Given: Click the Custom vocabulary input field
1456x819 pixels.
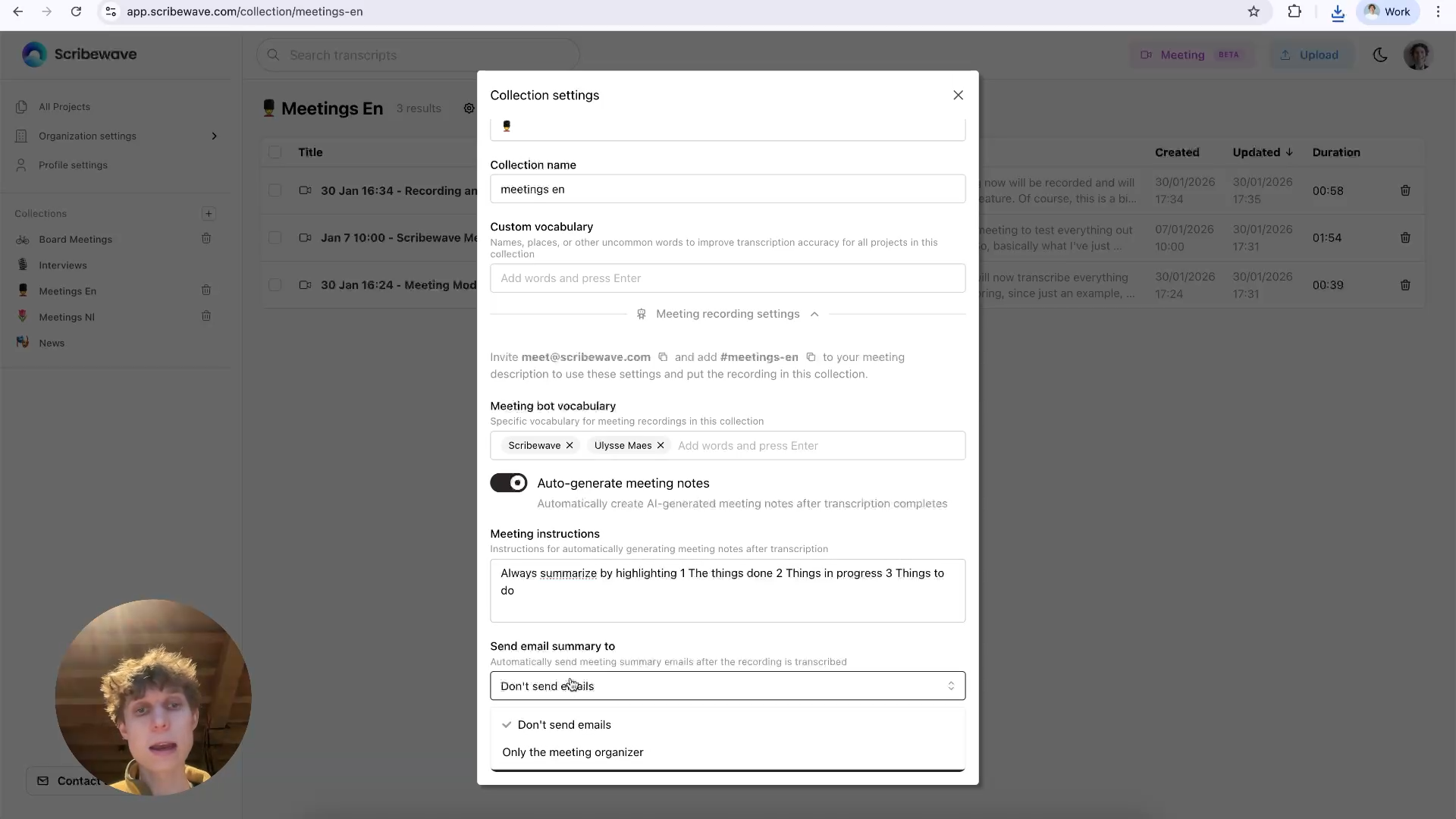Looking at the screenshot, I should 726,278.
